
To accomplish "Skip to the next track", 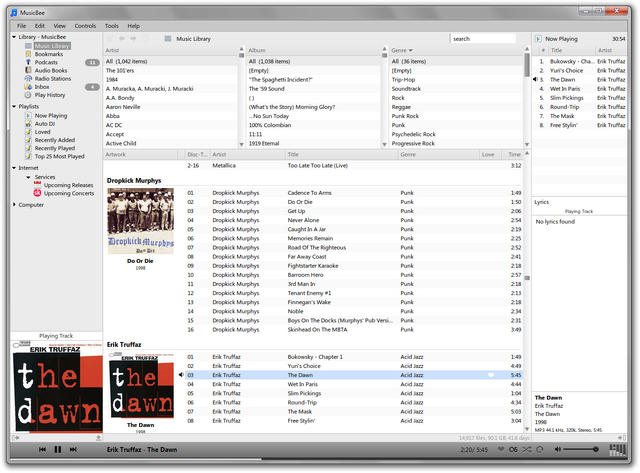I will click(73, 449).
